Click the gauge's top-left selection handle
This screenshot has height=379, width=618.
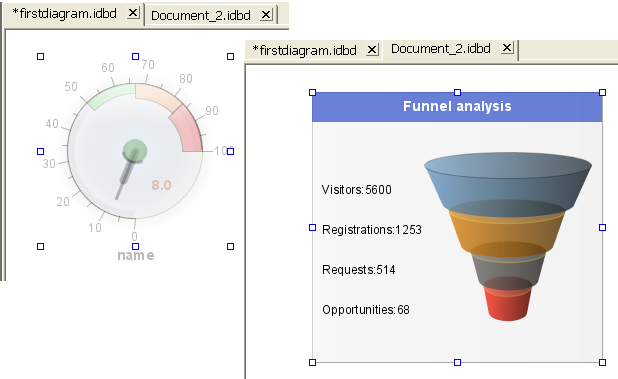[x=40, y=56]
